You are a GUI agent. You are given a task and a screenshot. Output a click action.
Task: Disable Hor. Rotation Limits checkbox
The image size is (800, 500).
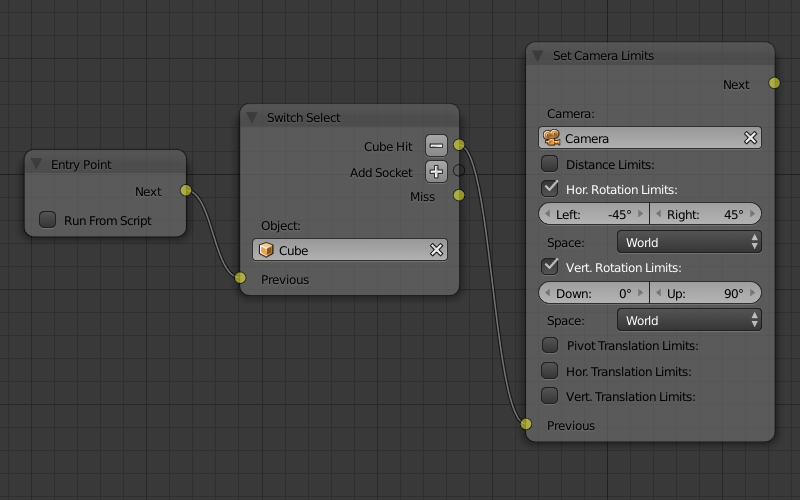click(549, 189)
